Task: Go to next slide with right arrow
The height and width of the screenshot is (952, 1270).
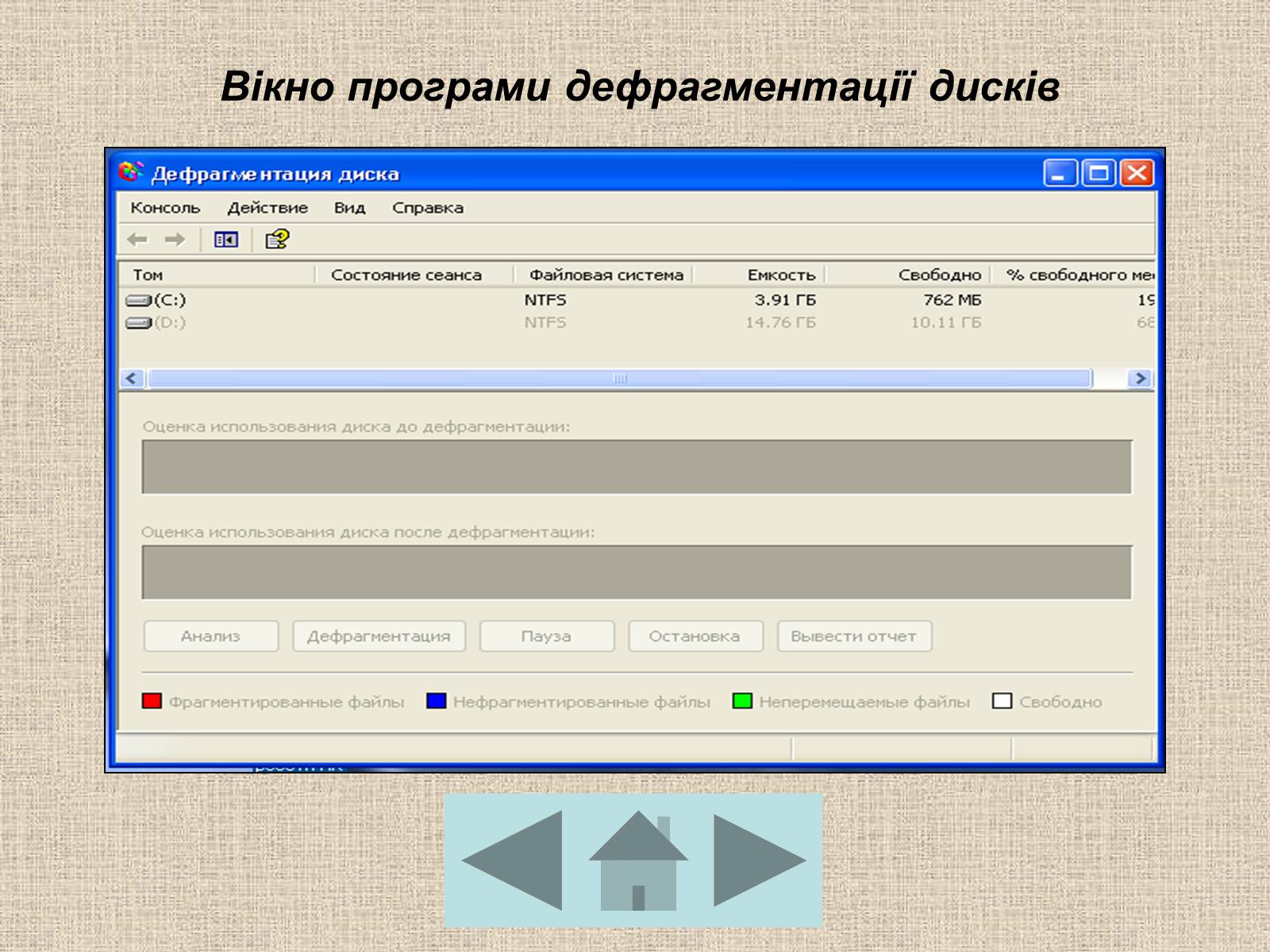Action: coord(760,860)
